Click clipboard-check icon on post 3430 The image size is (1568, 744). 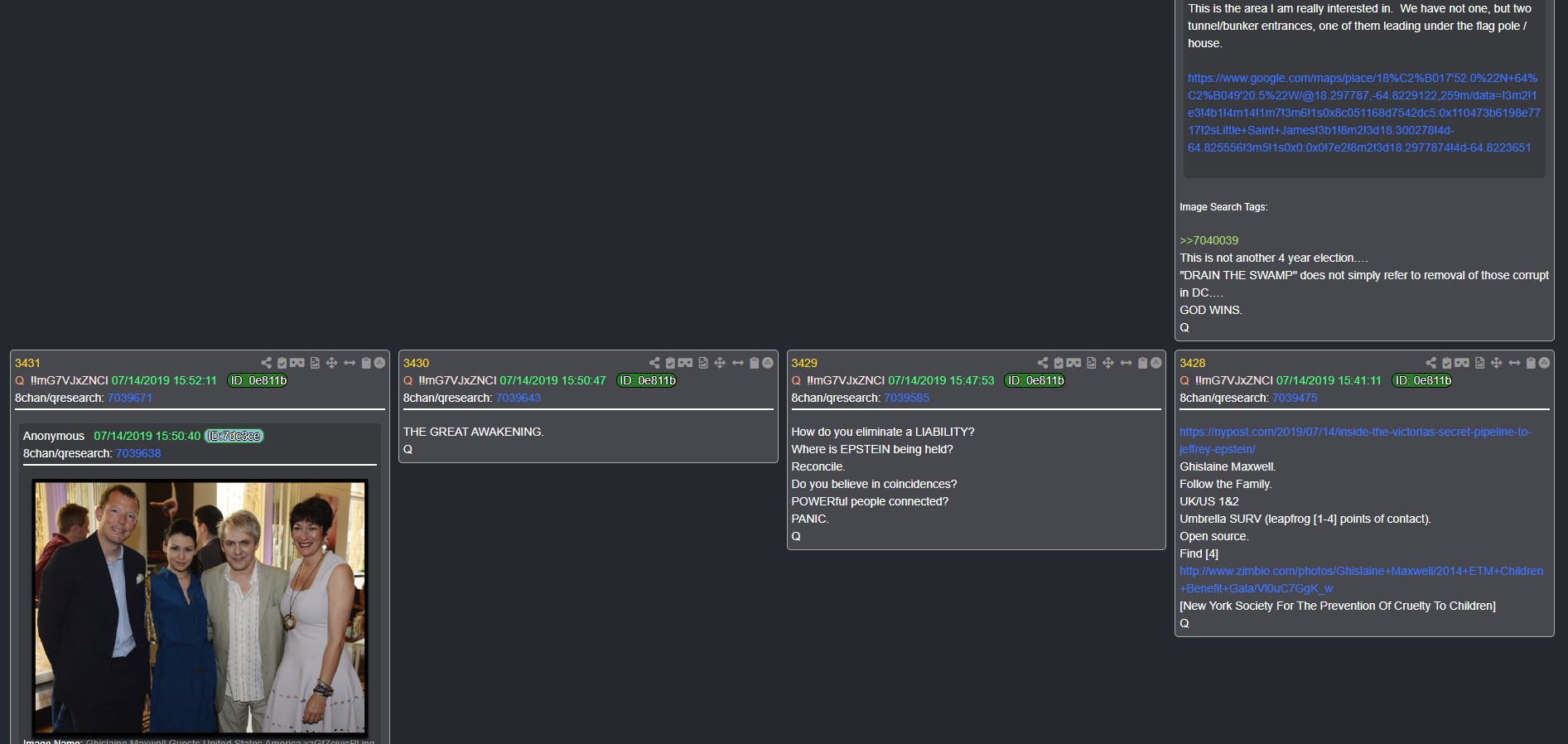[x=671, y=363]
